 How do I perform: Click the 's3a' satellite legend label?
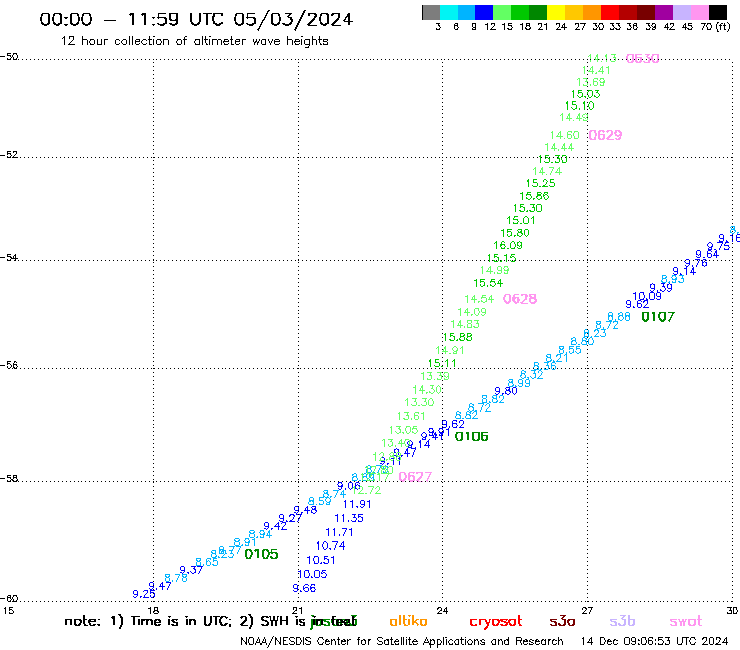(x=562, y=621)
